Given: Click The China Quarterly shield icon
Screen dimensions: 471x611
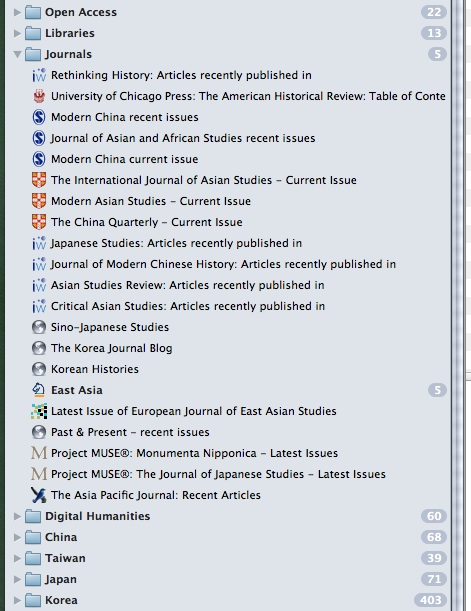Looking at the screenshot, I should tap(39, 222).
